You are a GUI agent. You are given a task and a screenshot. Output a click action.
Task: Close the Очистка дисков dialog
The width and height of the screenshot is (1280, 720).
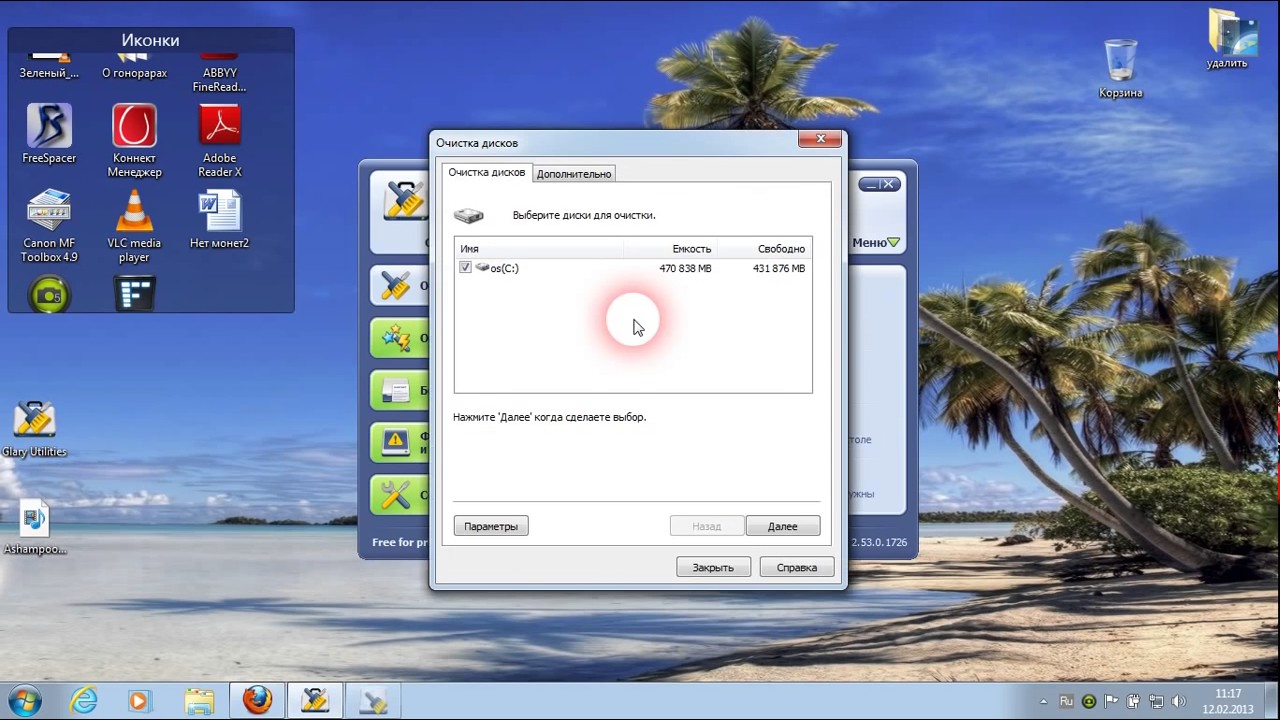[x=820, y=139]
